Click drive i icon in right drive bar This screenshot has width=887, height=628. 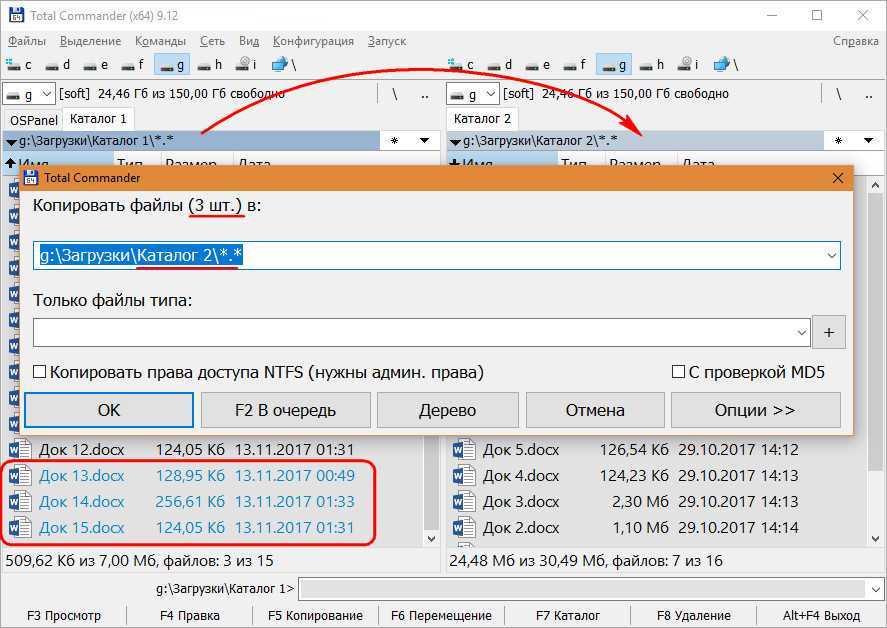(689, 65)
